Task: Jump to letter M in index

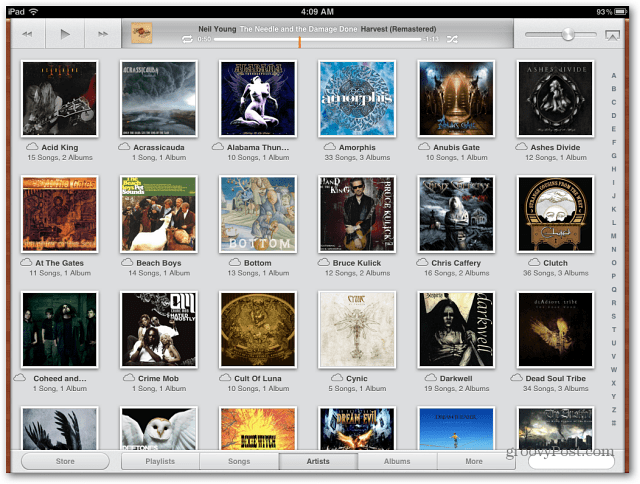Action: pos(613,236)
